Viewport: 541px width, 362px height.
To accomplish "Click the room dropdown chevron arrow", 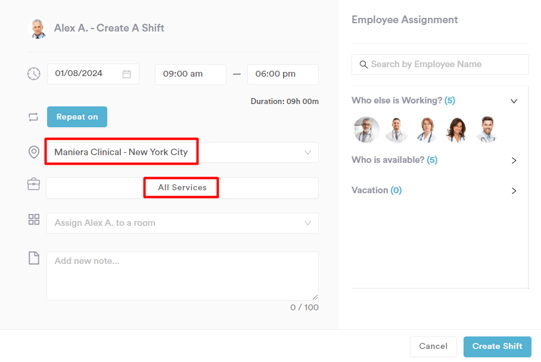I will [308, 223].
